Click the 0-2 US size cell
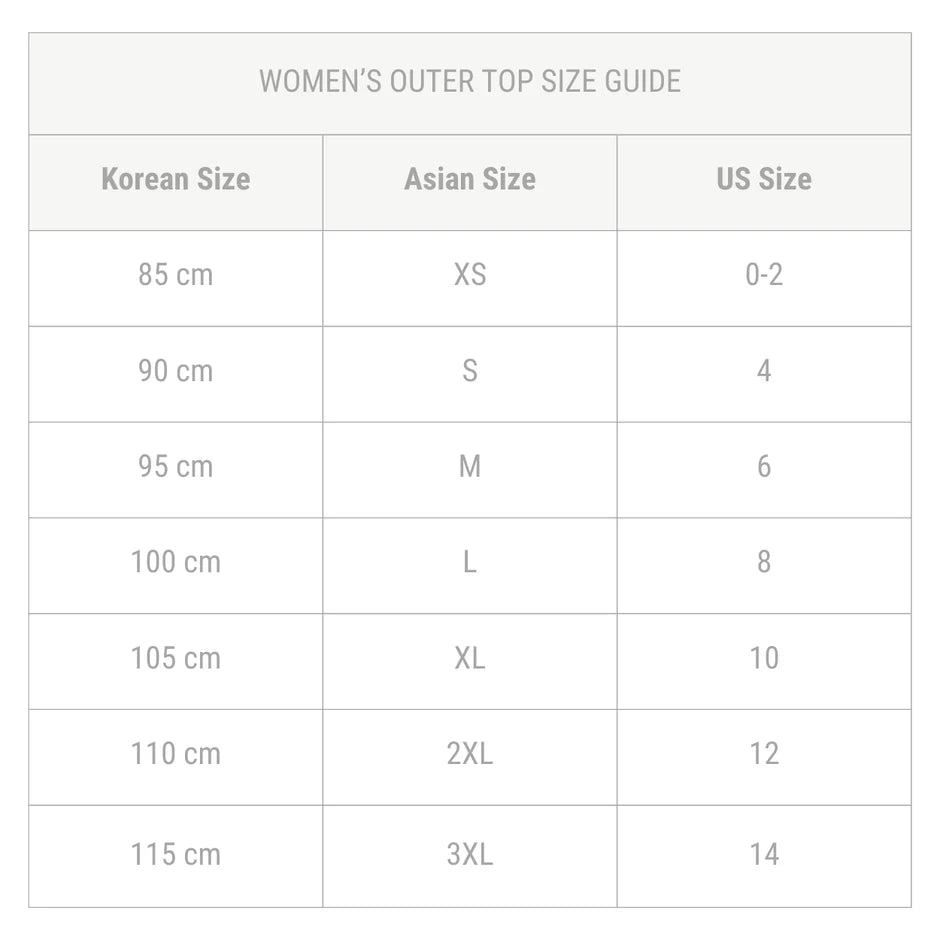940x940 pixels. [x=764, y=275]
